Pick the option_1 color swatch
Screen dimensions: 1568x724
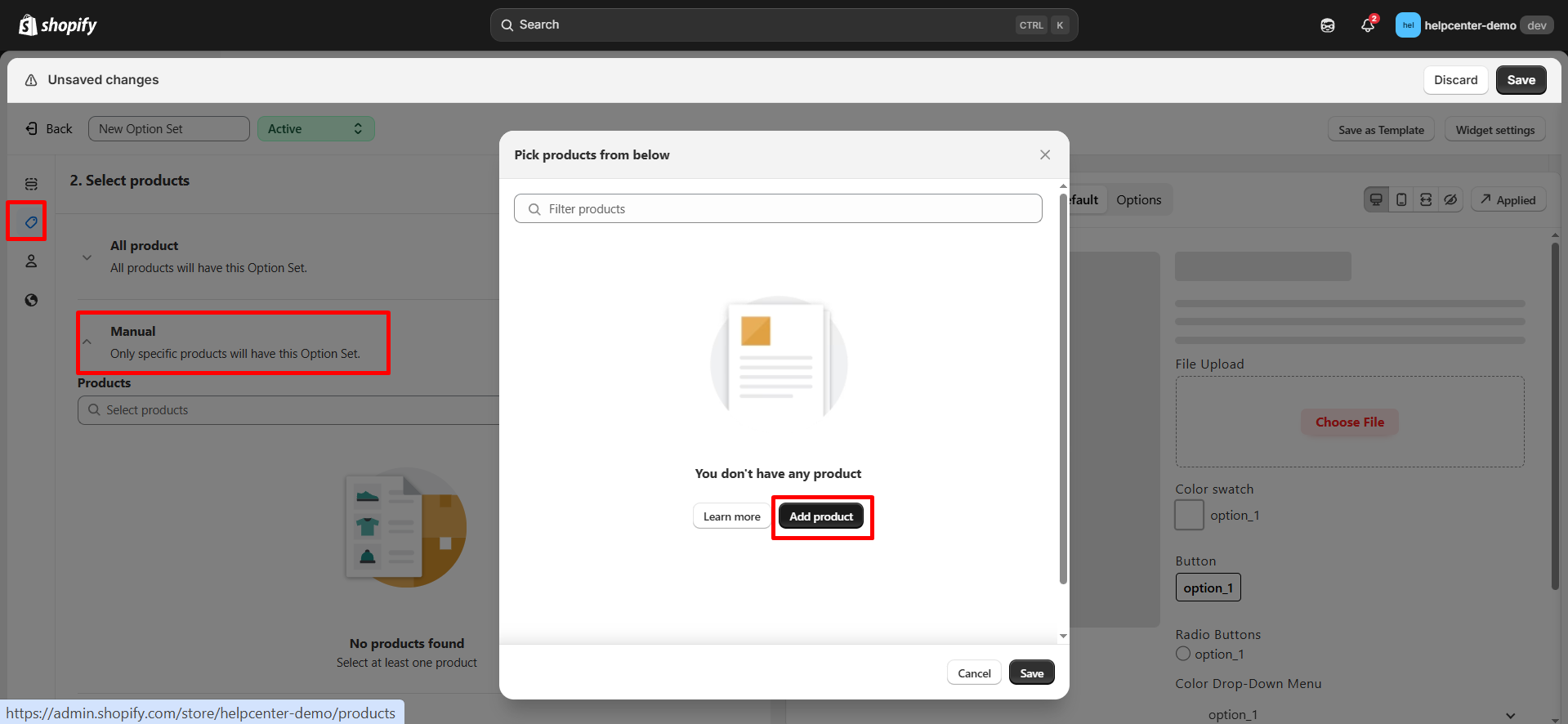(1189, 516)
